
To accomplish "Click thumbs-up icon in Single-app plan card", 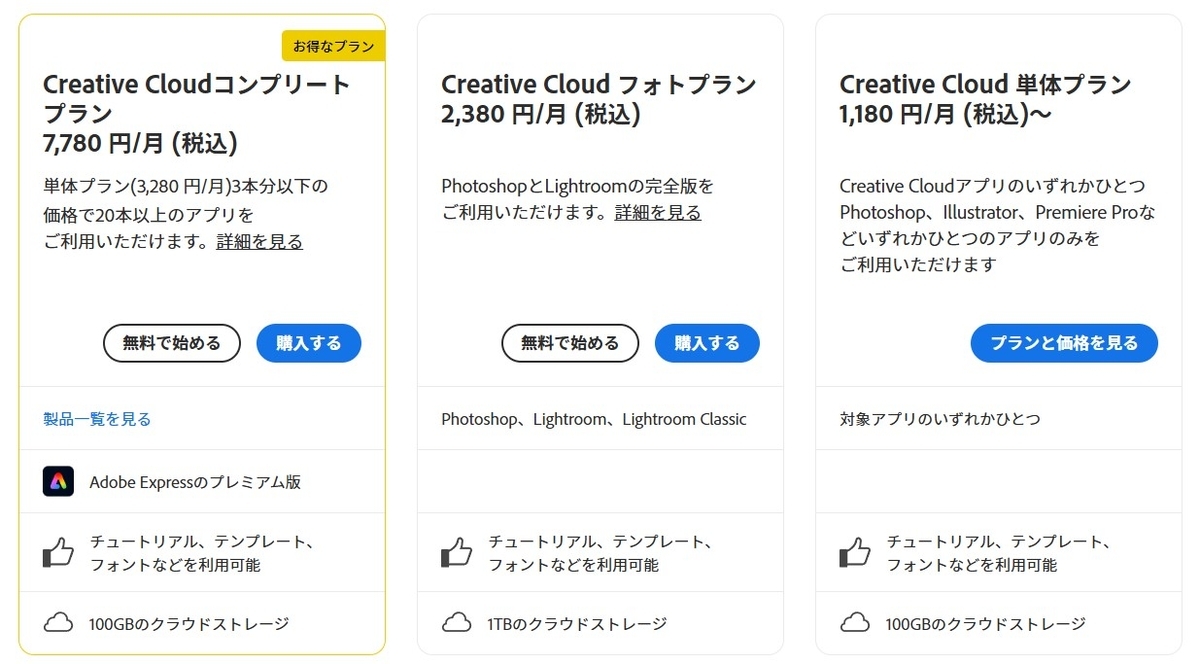I will pos(855,552).
